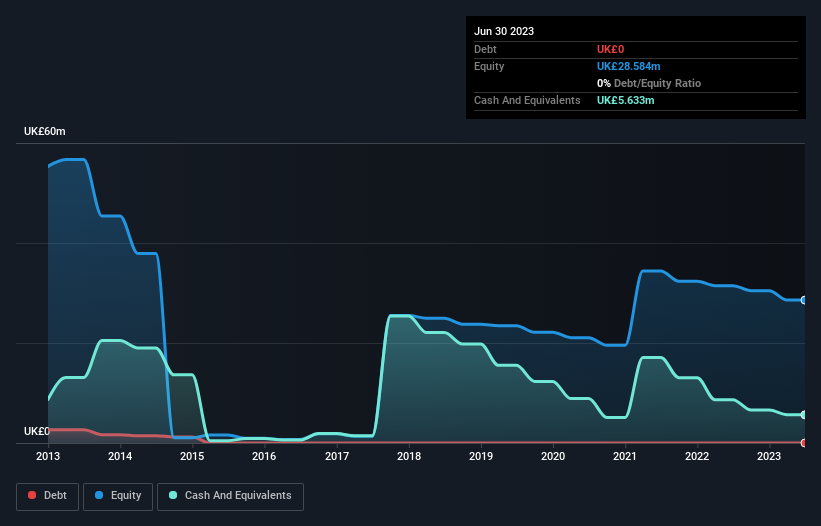Click the 0% Debt/Equity Ratio text

pyautogui.click(x=649, y=83)
